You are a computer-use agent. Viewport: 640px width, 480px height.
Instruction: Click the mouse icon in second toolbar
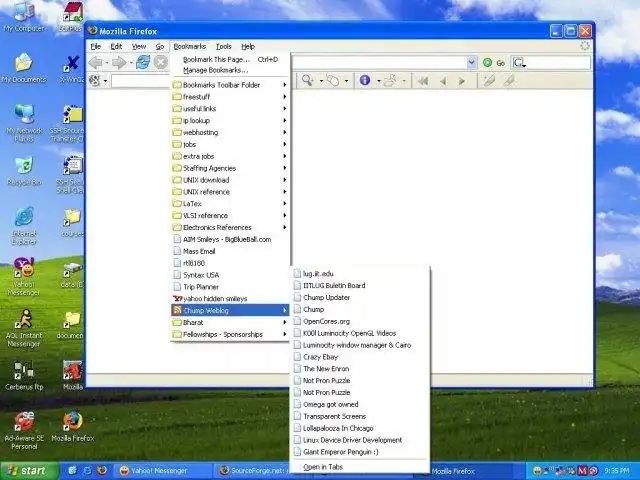coord(333,80)
